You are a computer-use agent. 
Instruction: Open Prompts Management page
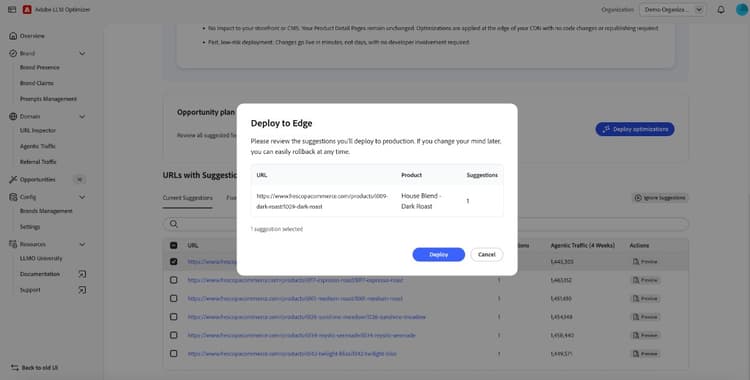[x=48, y=99]
